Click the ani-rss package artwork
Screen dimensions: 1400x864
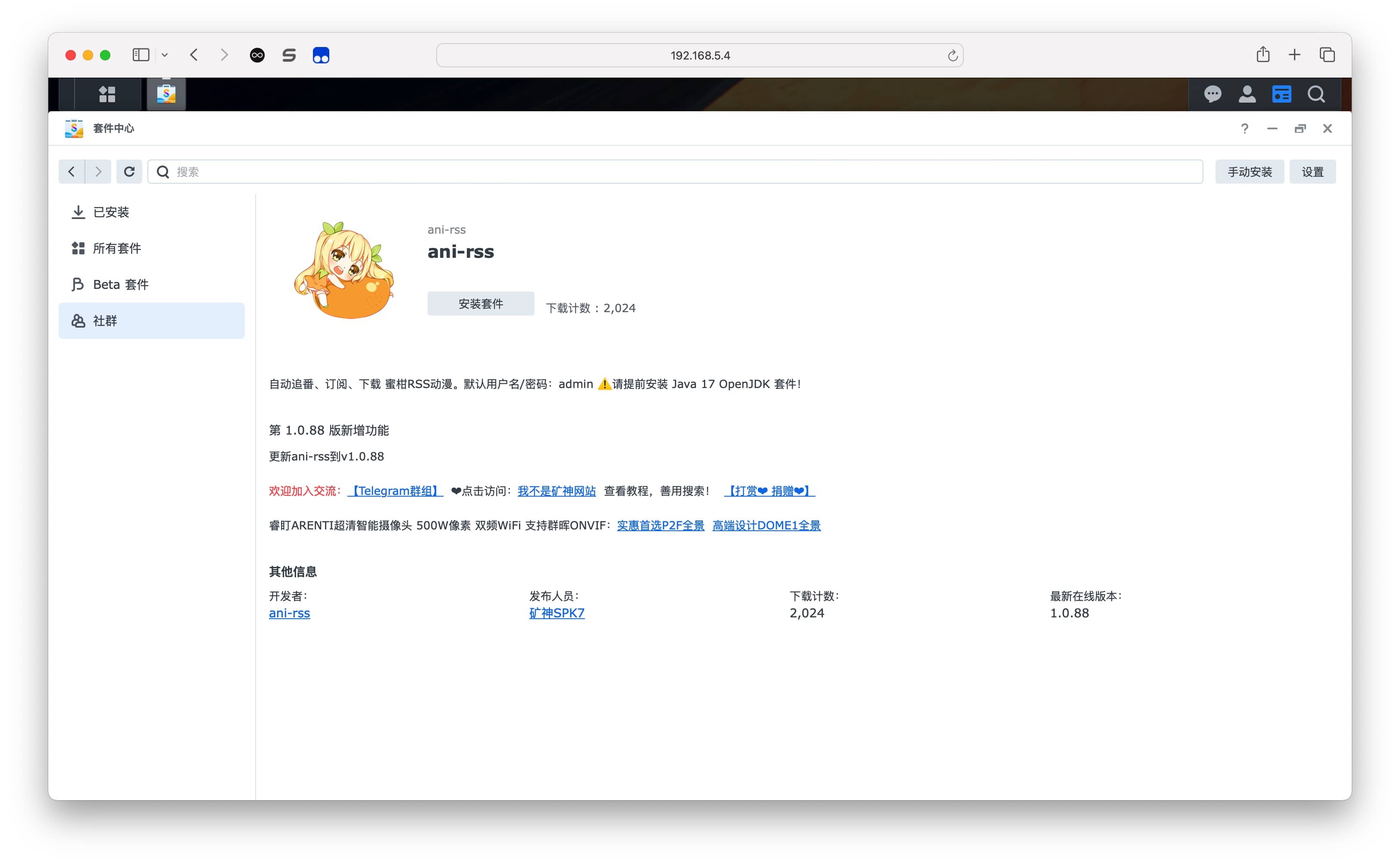coord(344,270)
